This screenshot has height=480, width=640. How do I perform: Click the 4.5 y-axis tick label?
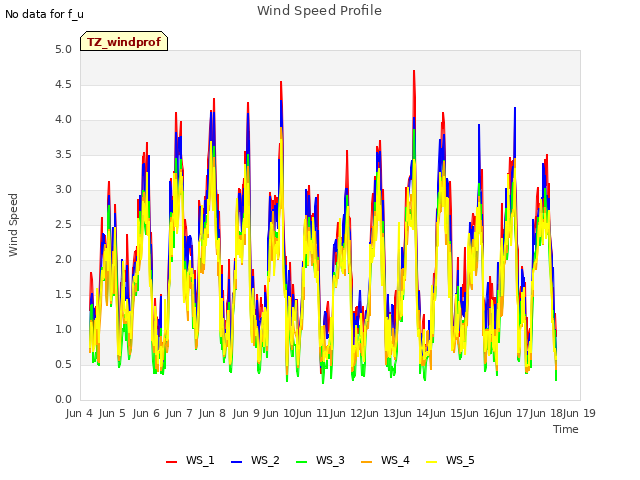click(x=63, y=84)
